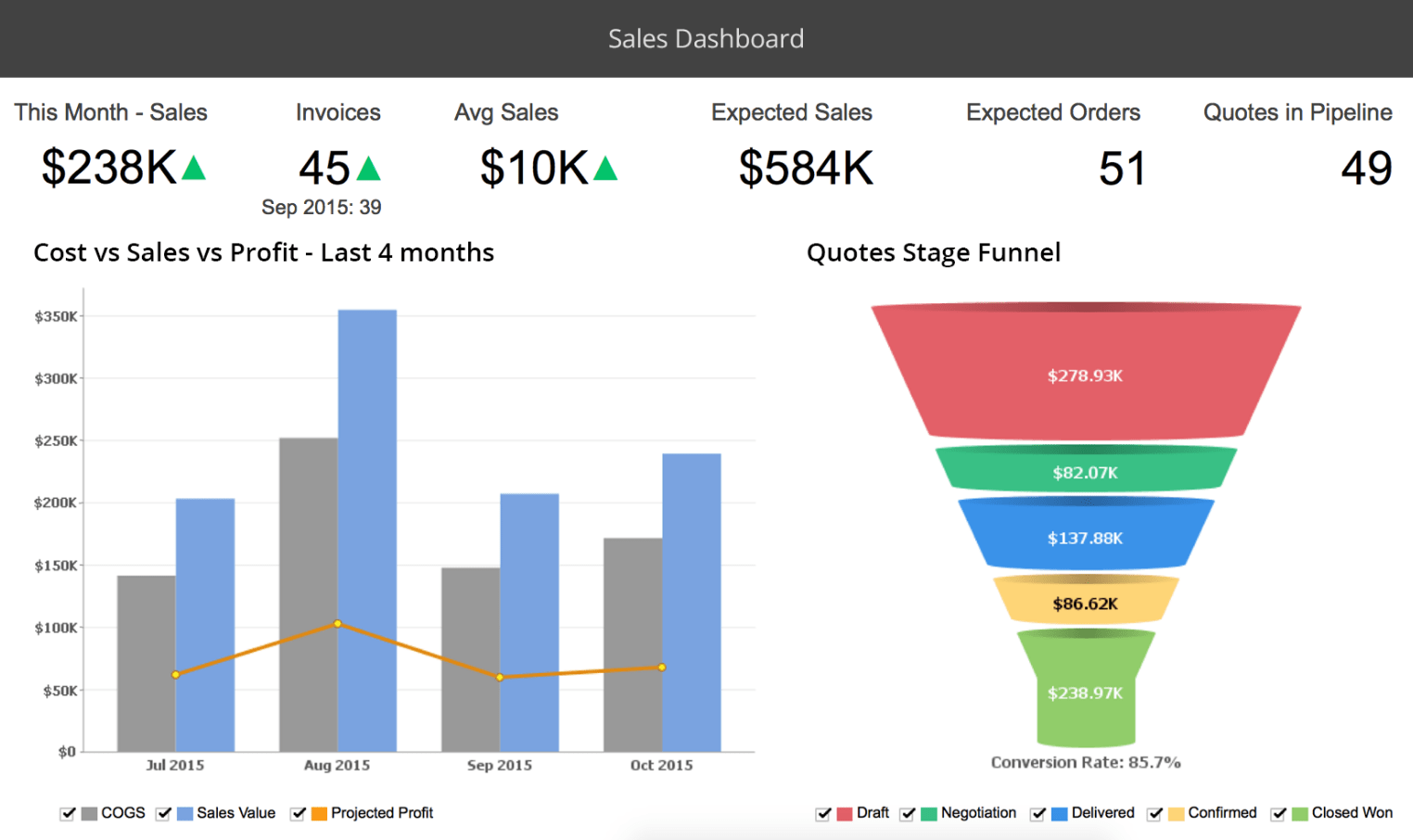Click the gray COGS legend color swatch
The height and width of the screenshot is (840, 1413).
coord(89,814)
